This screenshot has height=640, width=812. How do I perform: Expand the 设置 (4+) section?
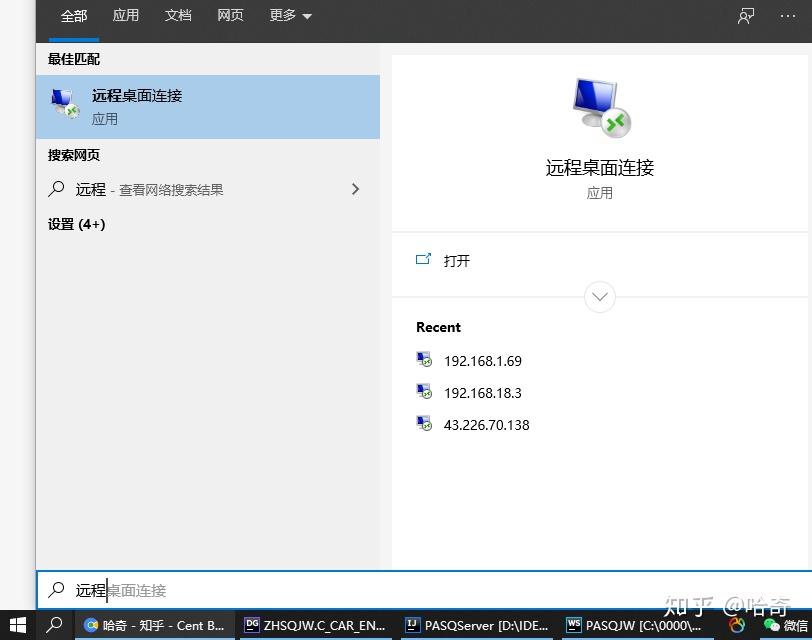[74, 224]
